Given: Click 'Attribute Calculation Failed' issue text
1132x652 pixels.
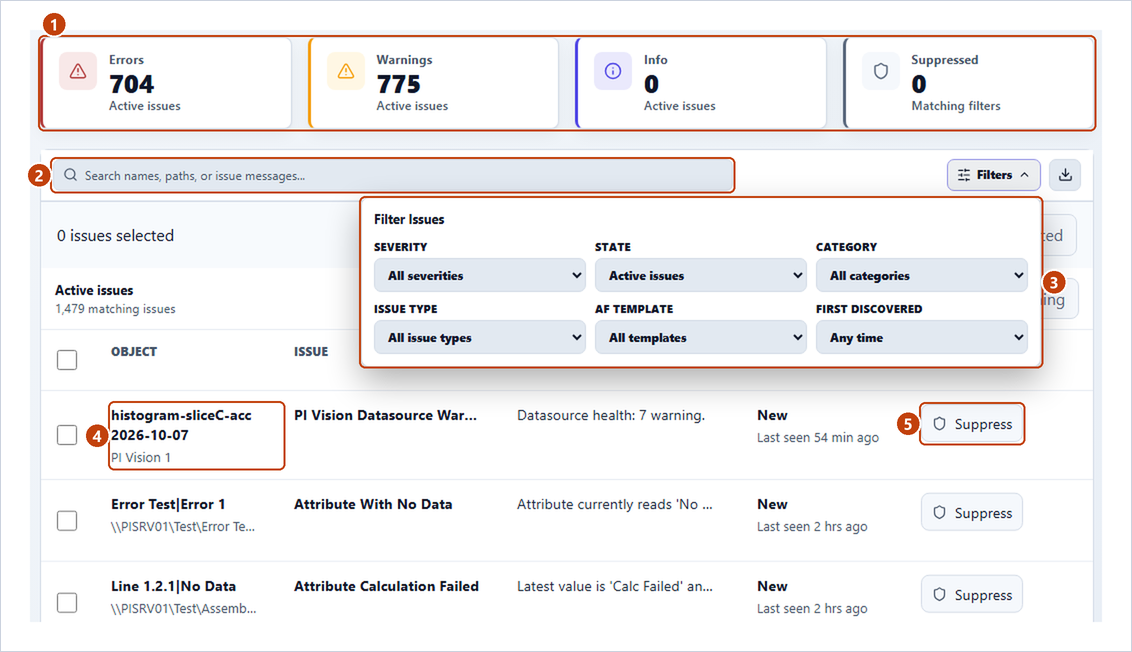Looking at the screenshot, I should [386, 586].
